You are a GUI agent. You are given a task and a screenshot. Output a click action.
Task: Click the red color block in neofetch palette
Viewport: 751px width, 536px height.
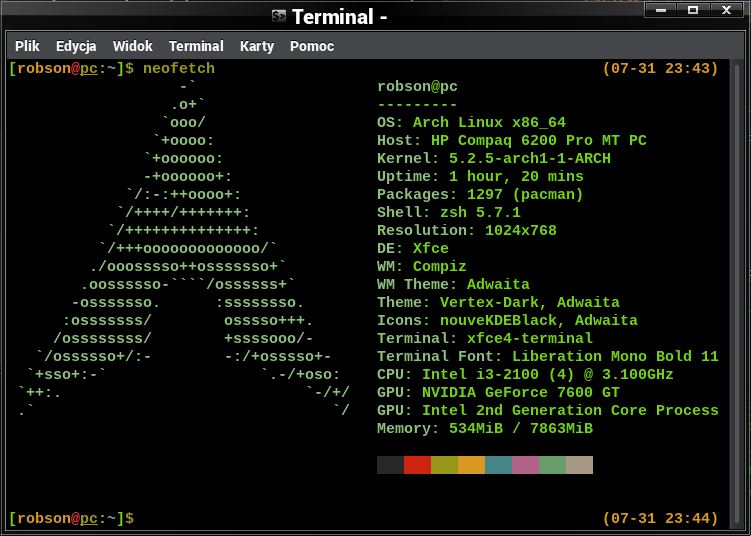[417, 465]
